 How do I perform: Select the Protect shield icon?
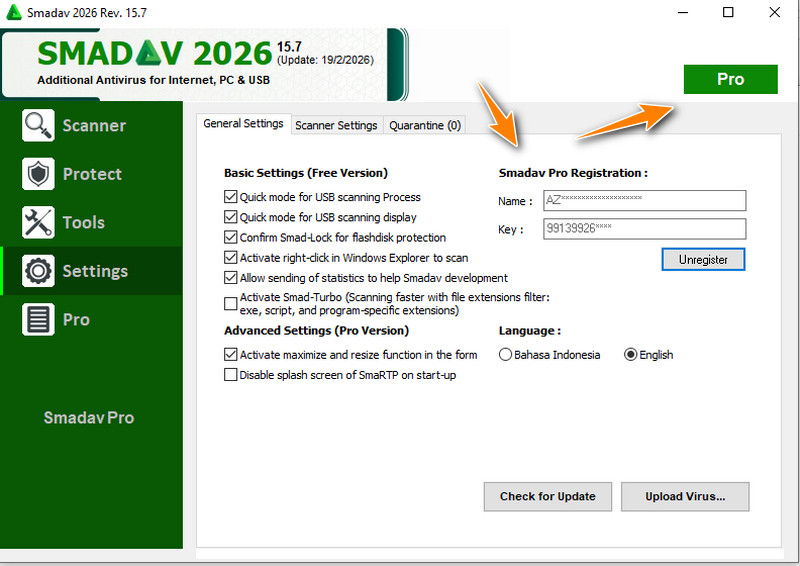[38, 174]
